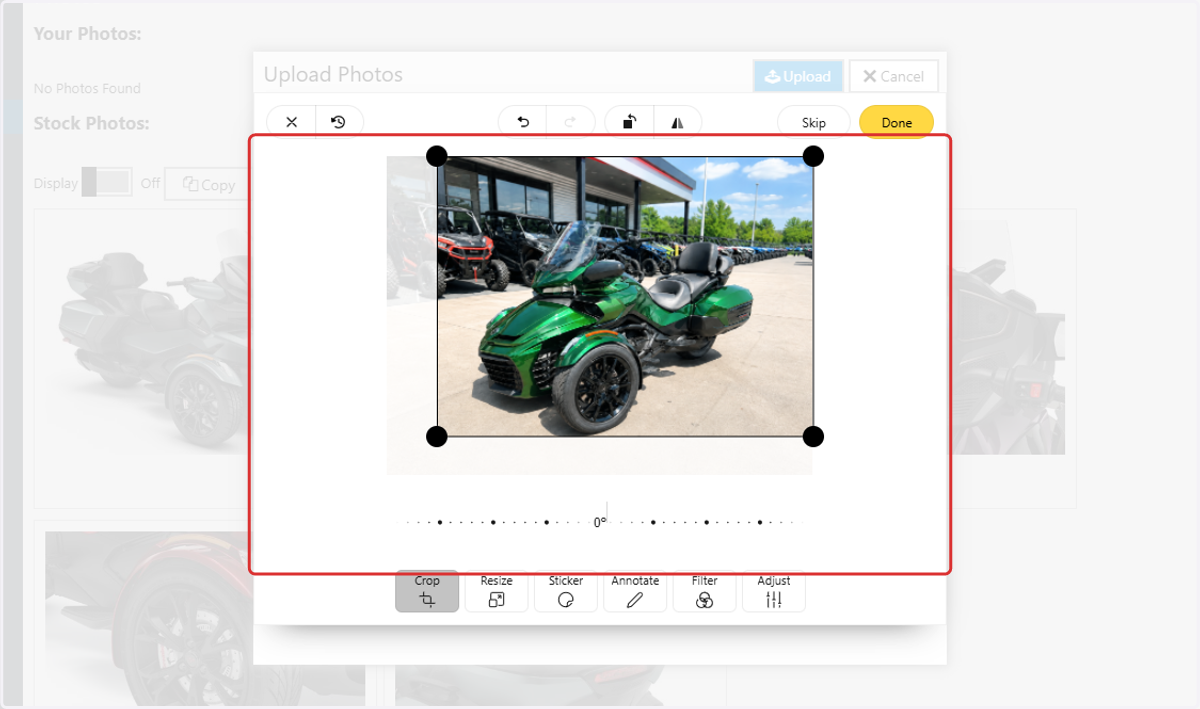Image resolution: width=1200 pixels, height=709 pixels.
Task: Click the top-right crop handle
Action: click(x=814, y=156)
